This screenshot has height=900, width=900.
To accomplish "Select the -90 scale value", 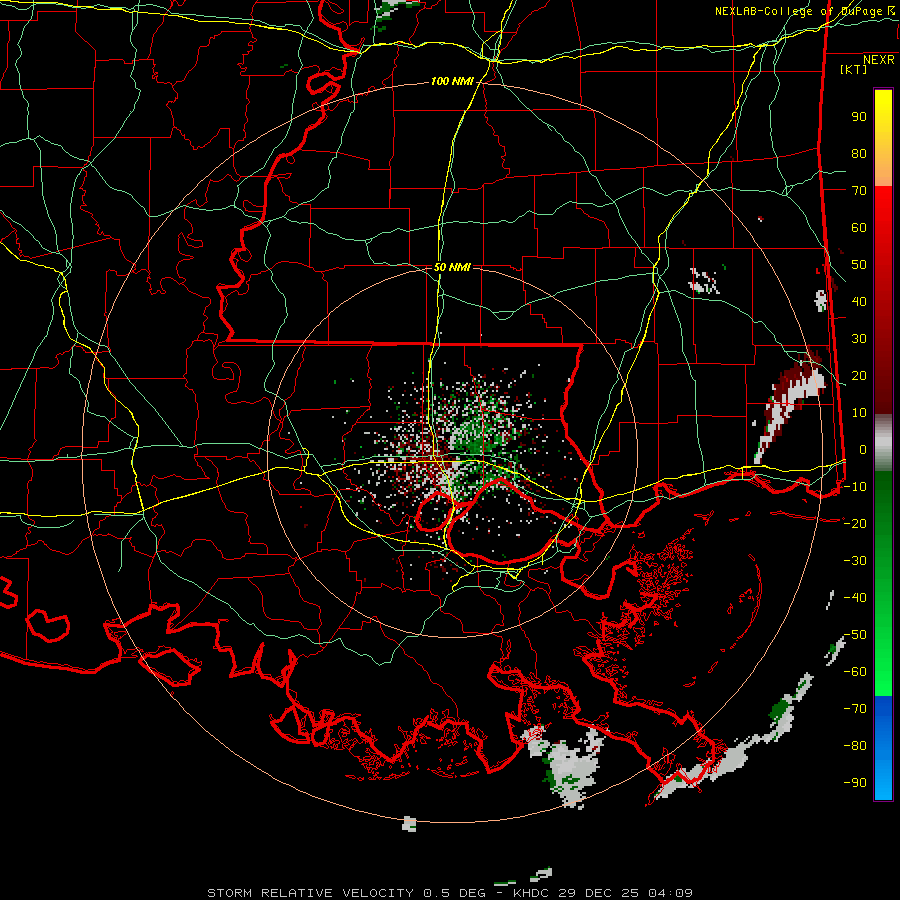I will (855, 783).
